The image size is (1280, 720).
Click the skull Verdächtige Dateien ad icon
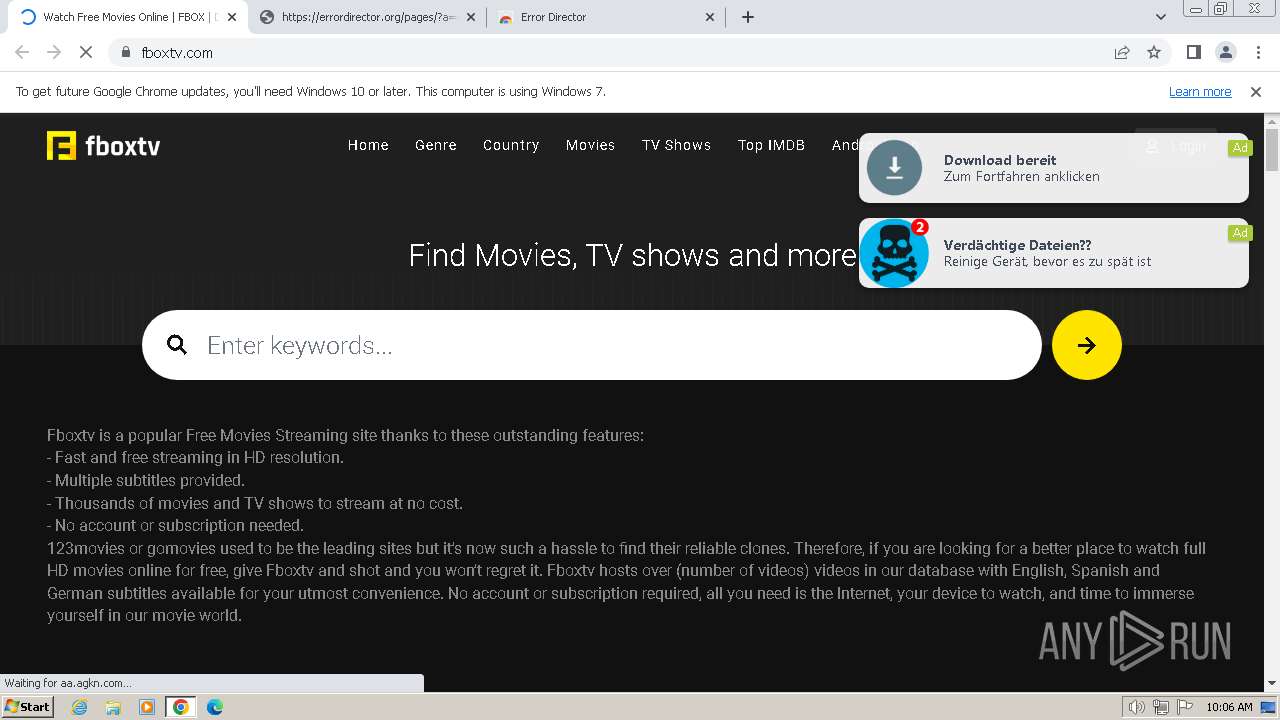[894, 253]
